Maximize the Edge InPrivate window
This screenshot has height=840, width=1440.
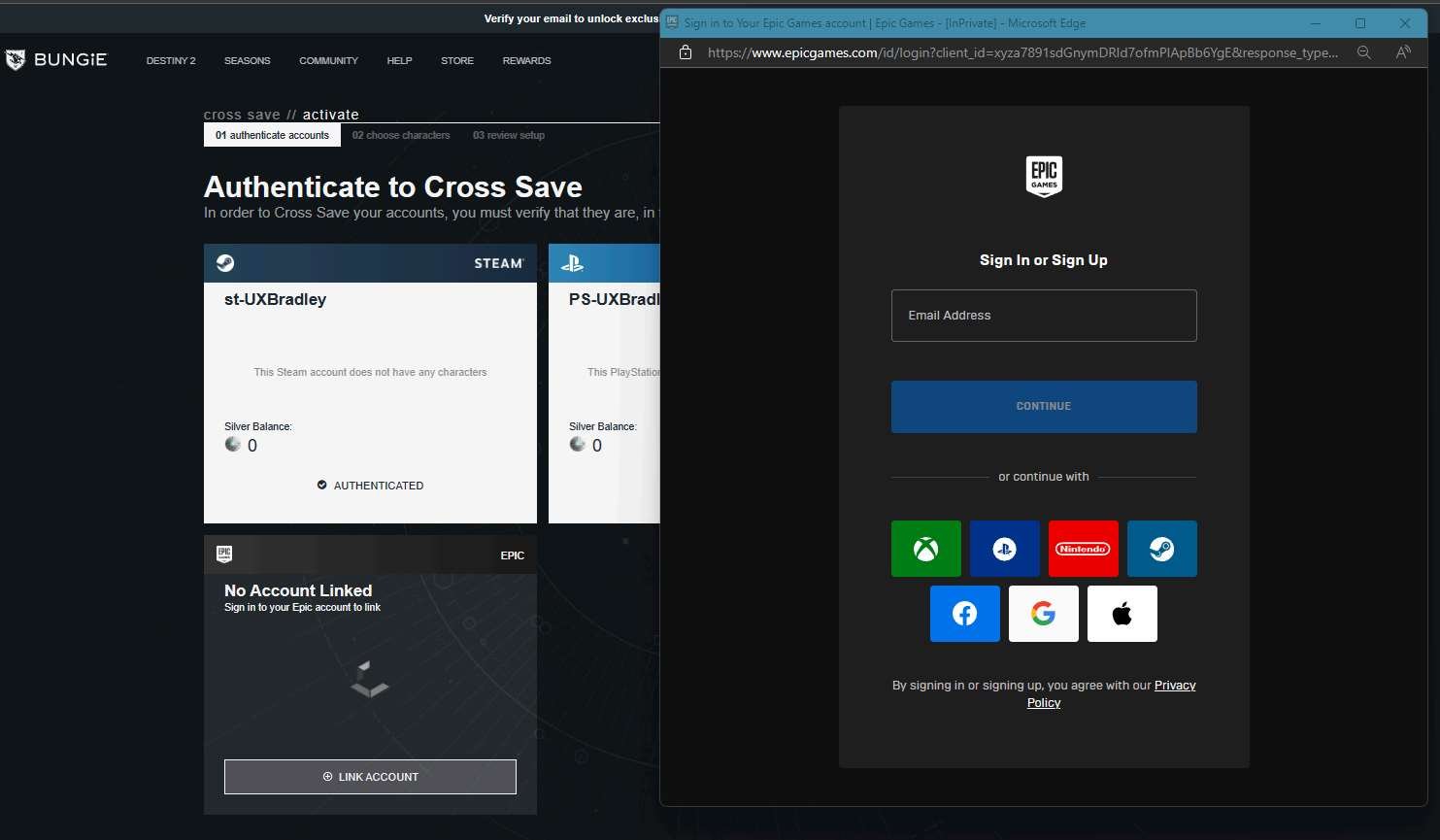(x=1360, y=23)
